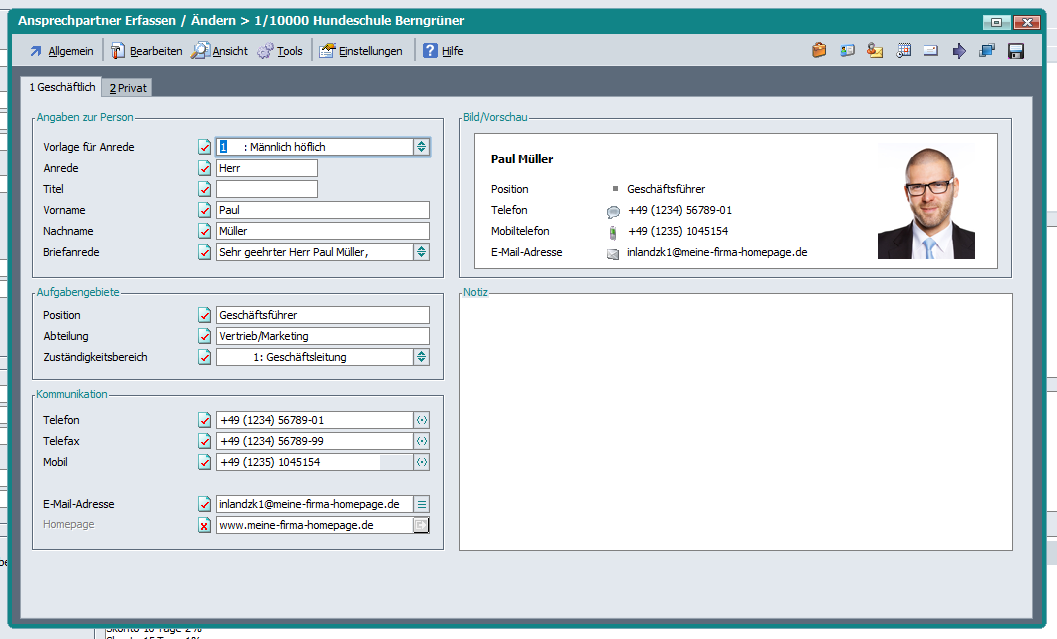
Task: Click inside the Notiz text area
Action: [x=735, y=420]
